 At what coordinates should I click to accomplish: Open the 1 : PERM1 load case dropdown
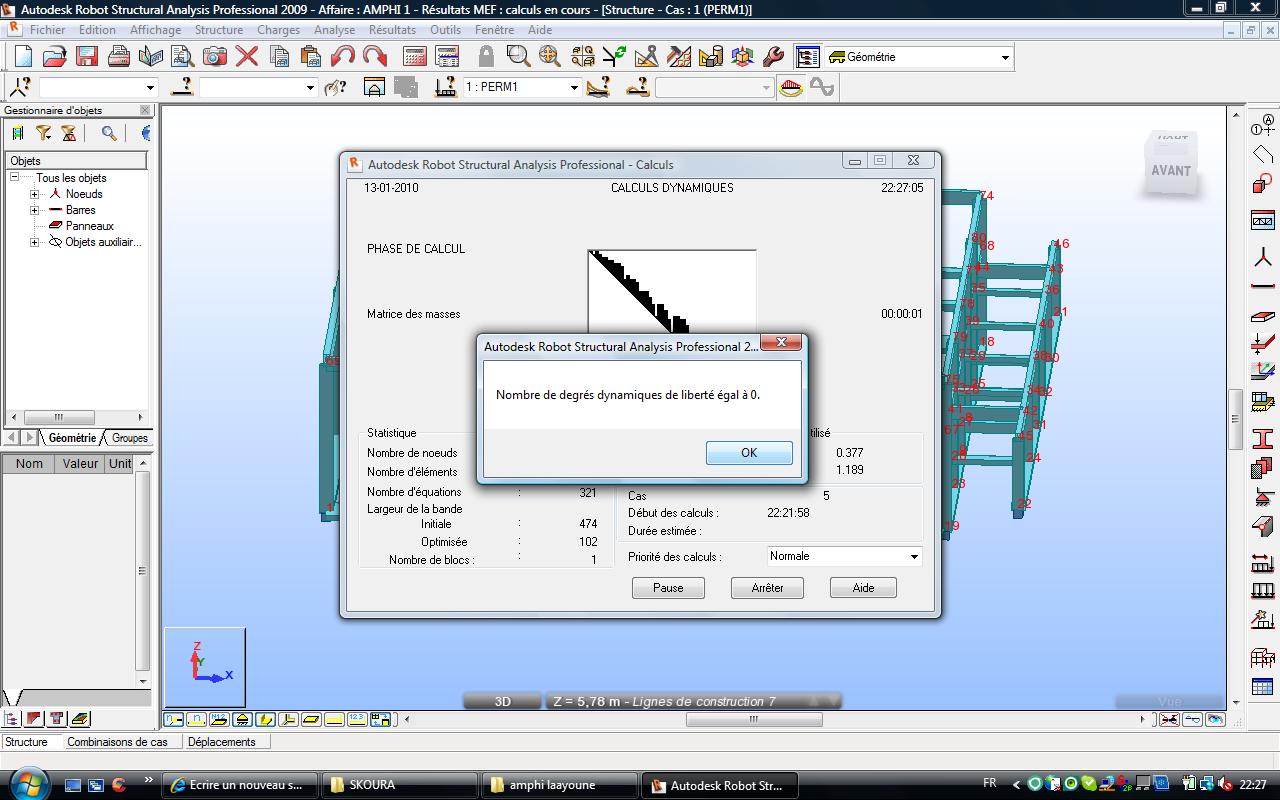point(574,87)
